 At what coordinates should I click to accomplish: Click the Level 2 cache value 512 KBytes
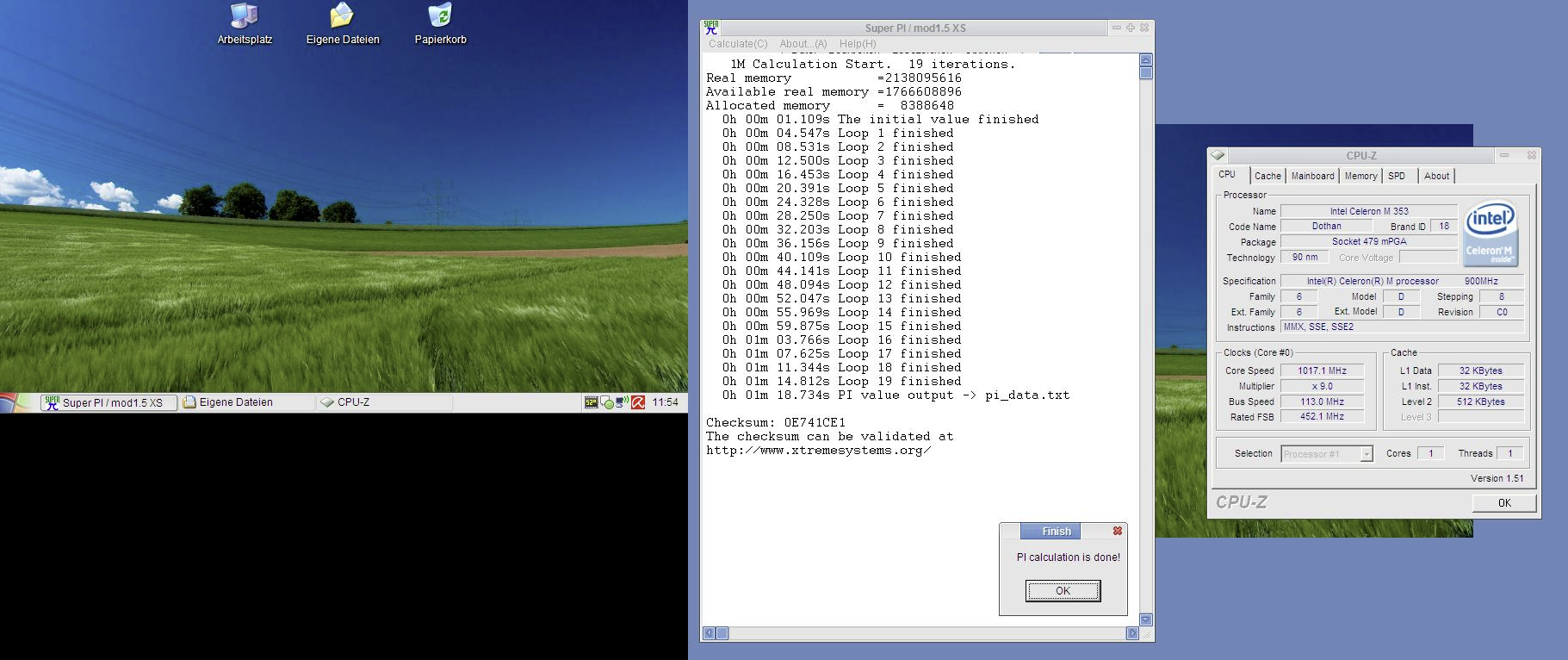coord(1481,402)
